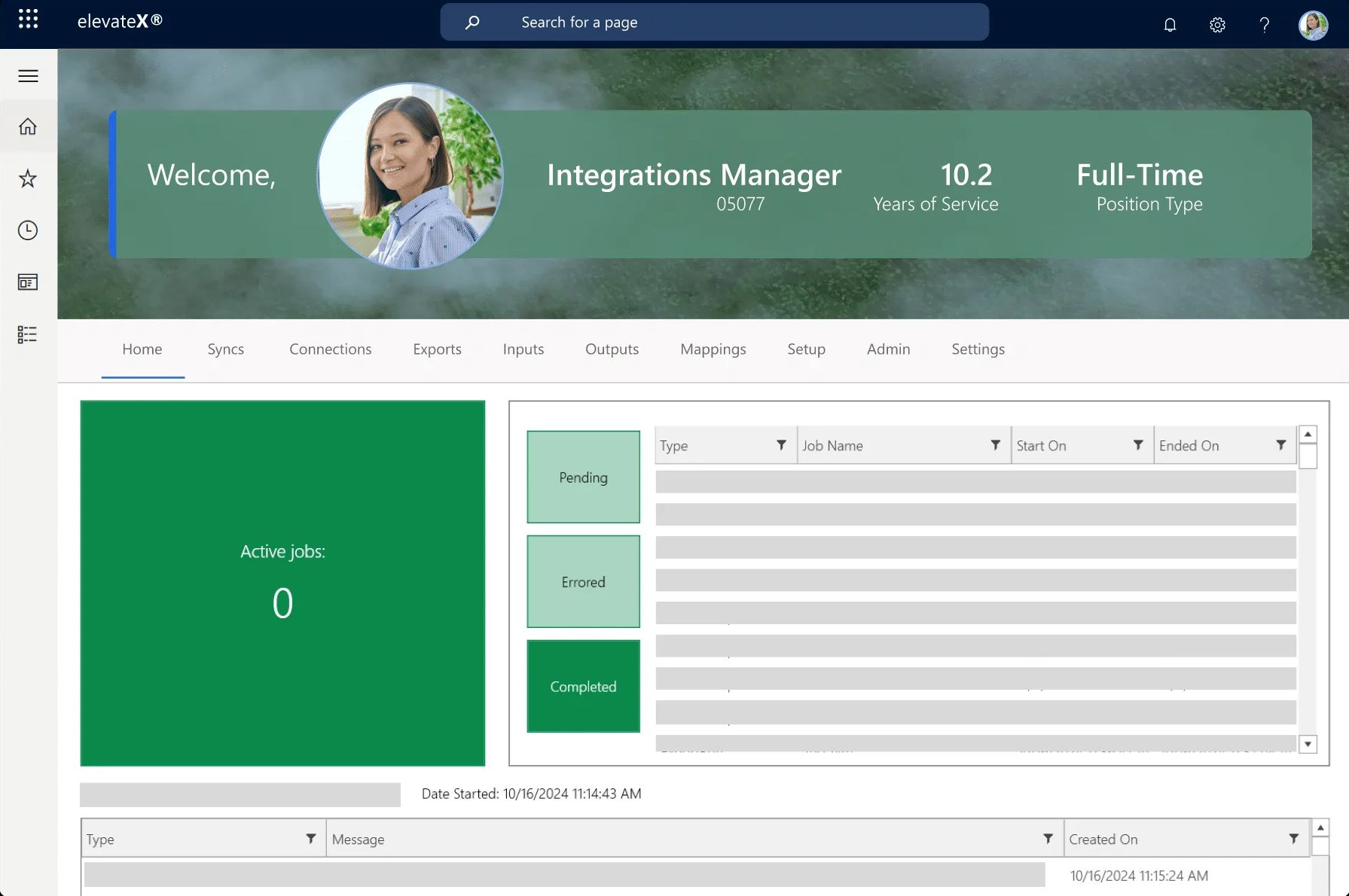
Task: Go to Home via sidebar house icon
Action: [28, 126]
